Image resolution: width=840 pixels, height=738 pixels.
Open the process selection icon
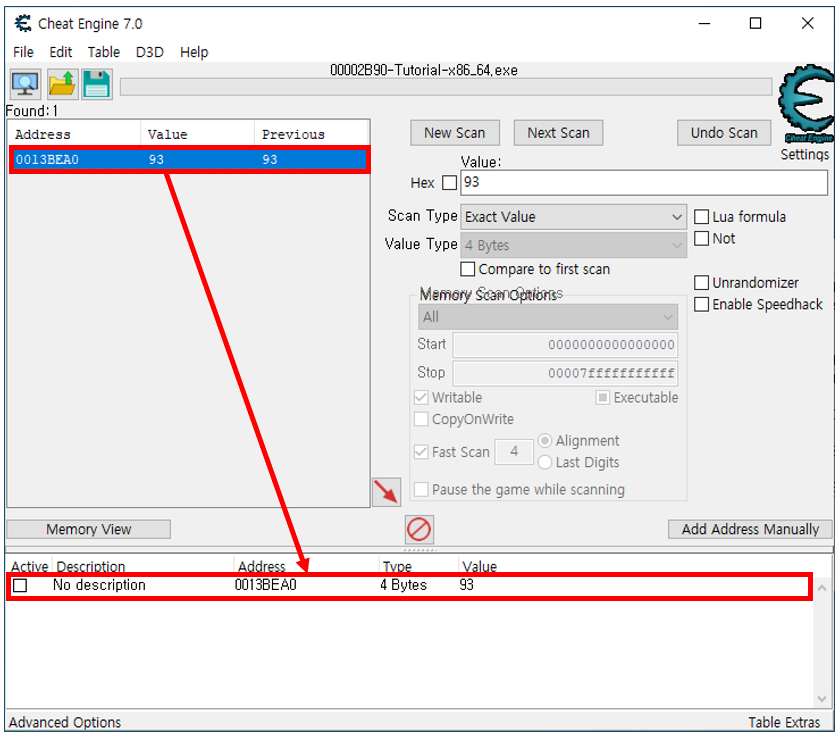tap(25, 84)
